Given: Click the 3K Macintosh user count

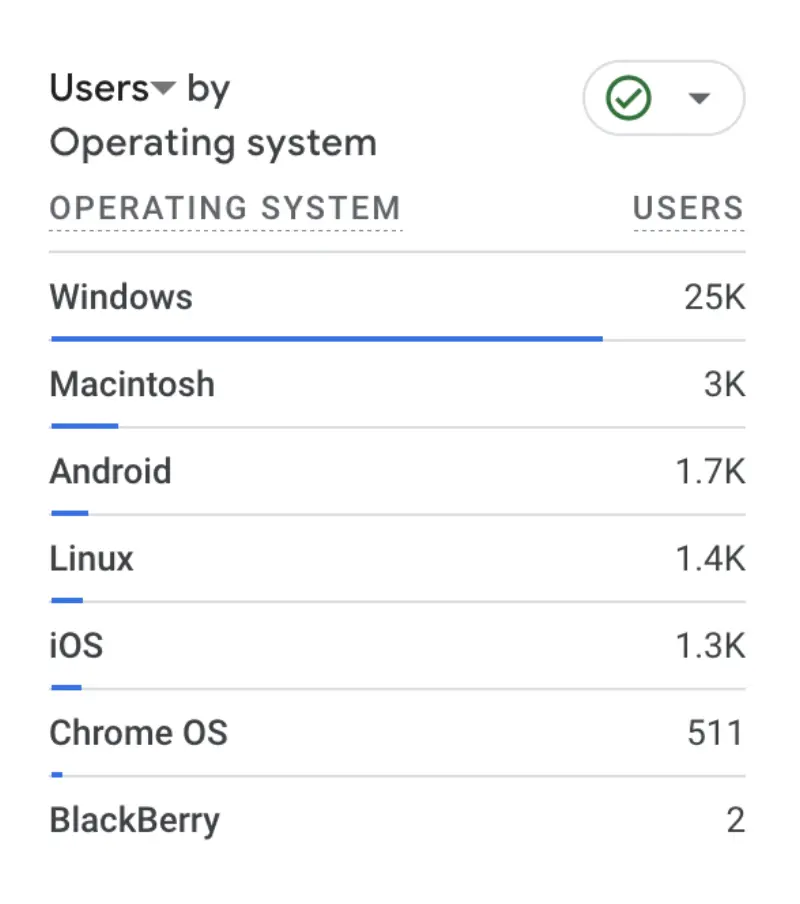Looking at the screenshot, I should 724,384.
